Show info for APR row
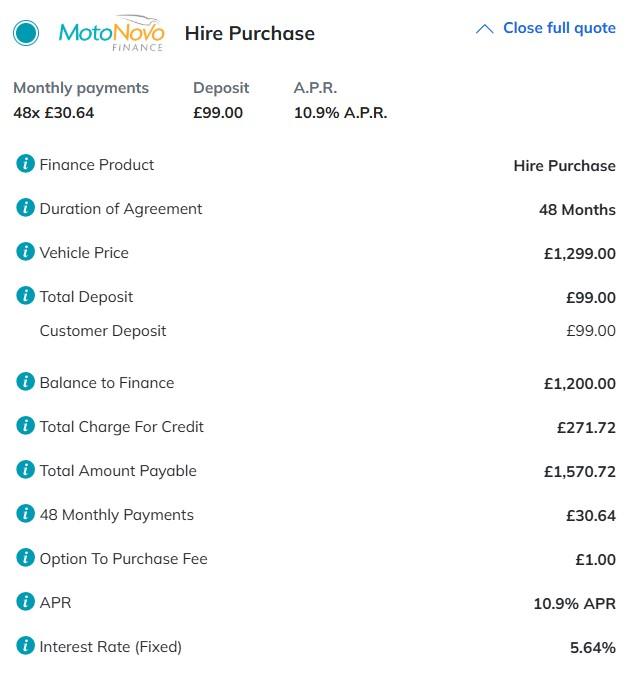Viewport: 637px width, 680px height. (x=25, y=602)
